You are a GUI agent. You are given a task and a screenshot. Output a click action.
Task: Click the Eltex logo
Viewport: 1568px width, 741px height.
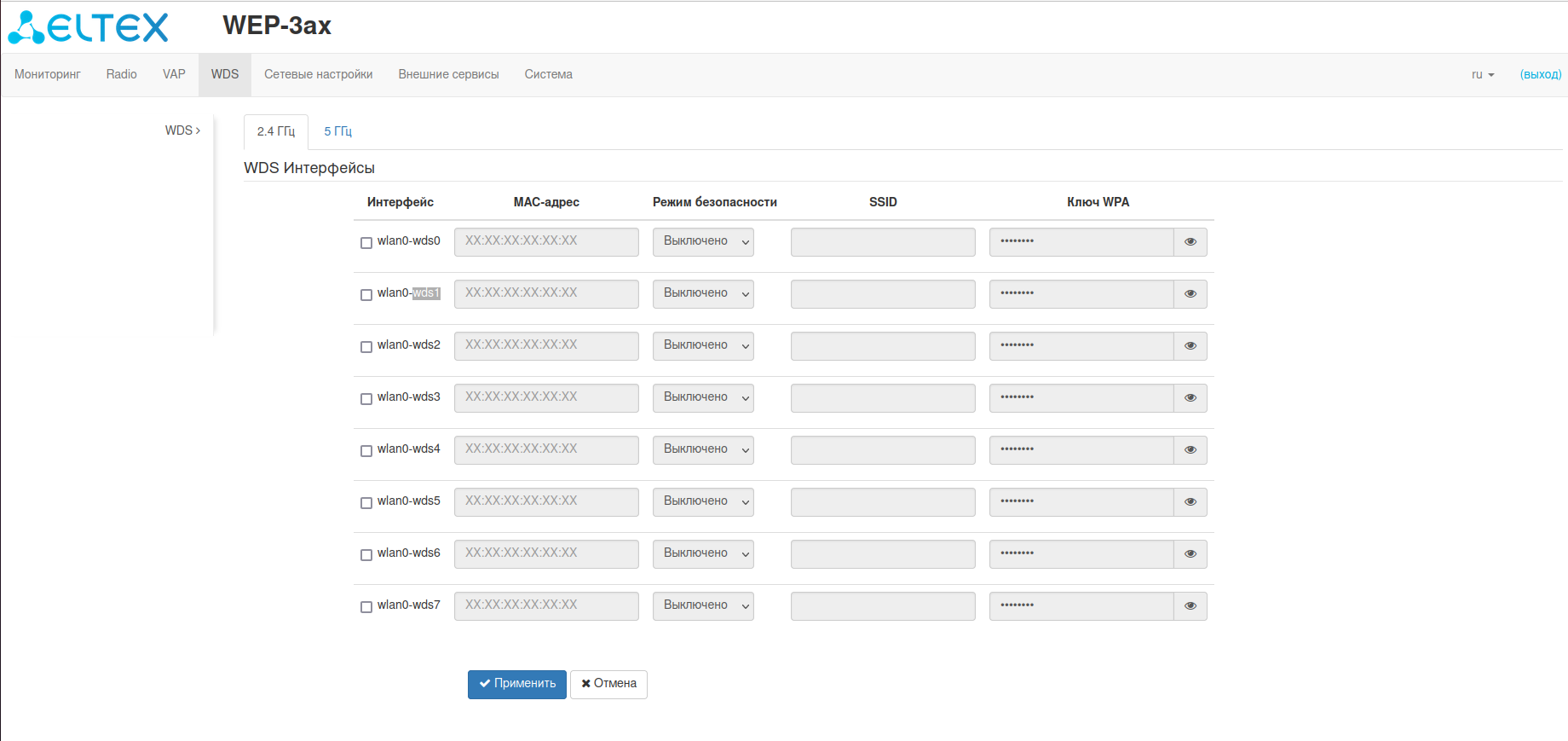pos(88,26)
